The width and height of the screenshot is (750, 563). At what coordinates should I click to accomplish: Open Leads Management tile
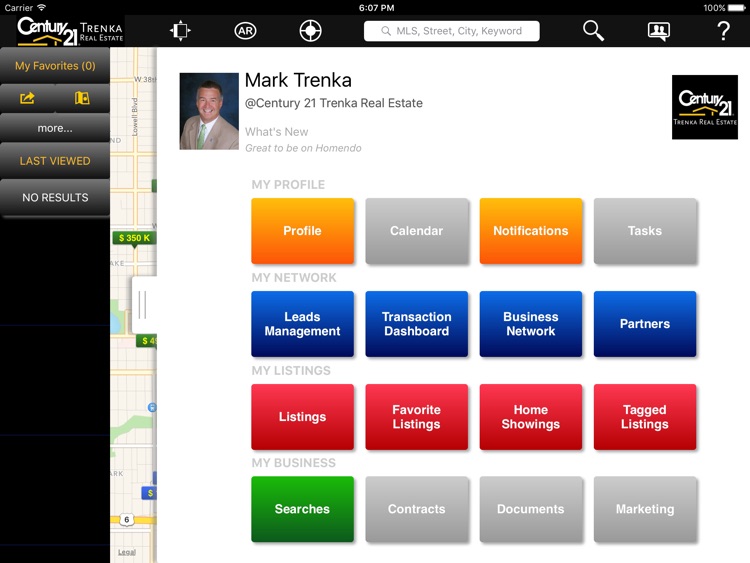pos(302,324)
